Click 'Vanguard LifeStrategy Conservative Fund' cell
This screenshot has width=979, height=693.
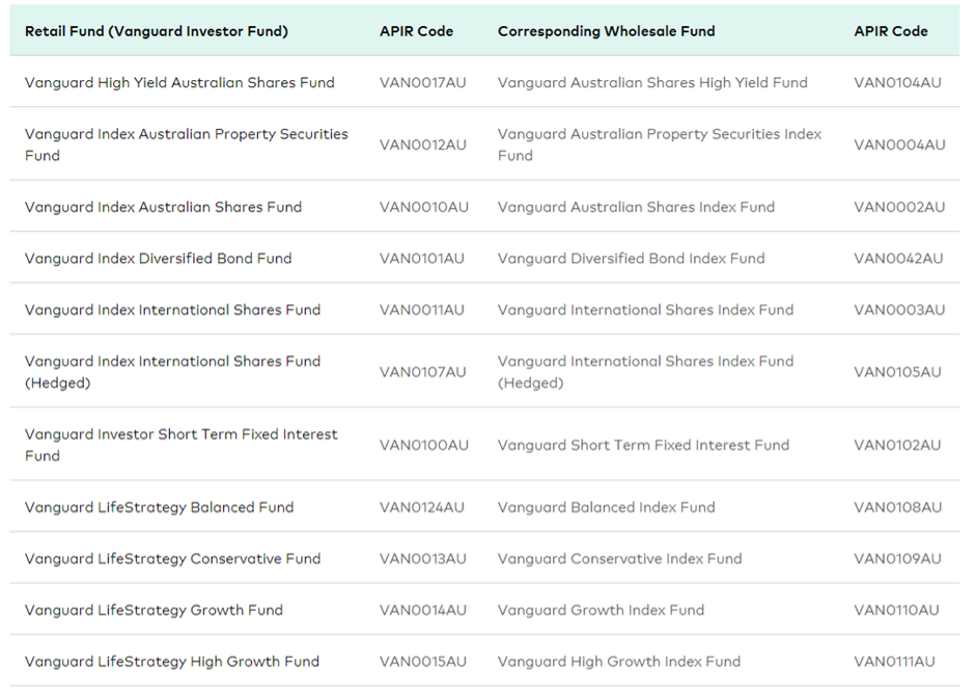tap(173, 558)
